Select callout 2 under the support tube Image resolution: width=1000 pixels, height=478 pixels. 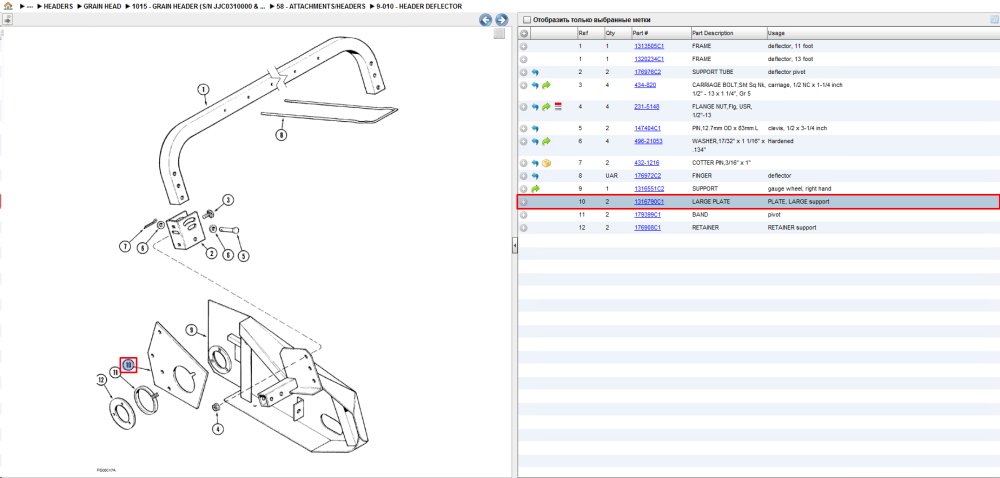pos(210,253)
